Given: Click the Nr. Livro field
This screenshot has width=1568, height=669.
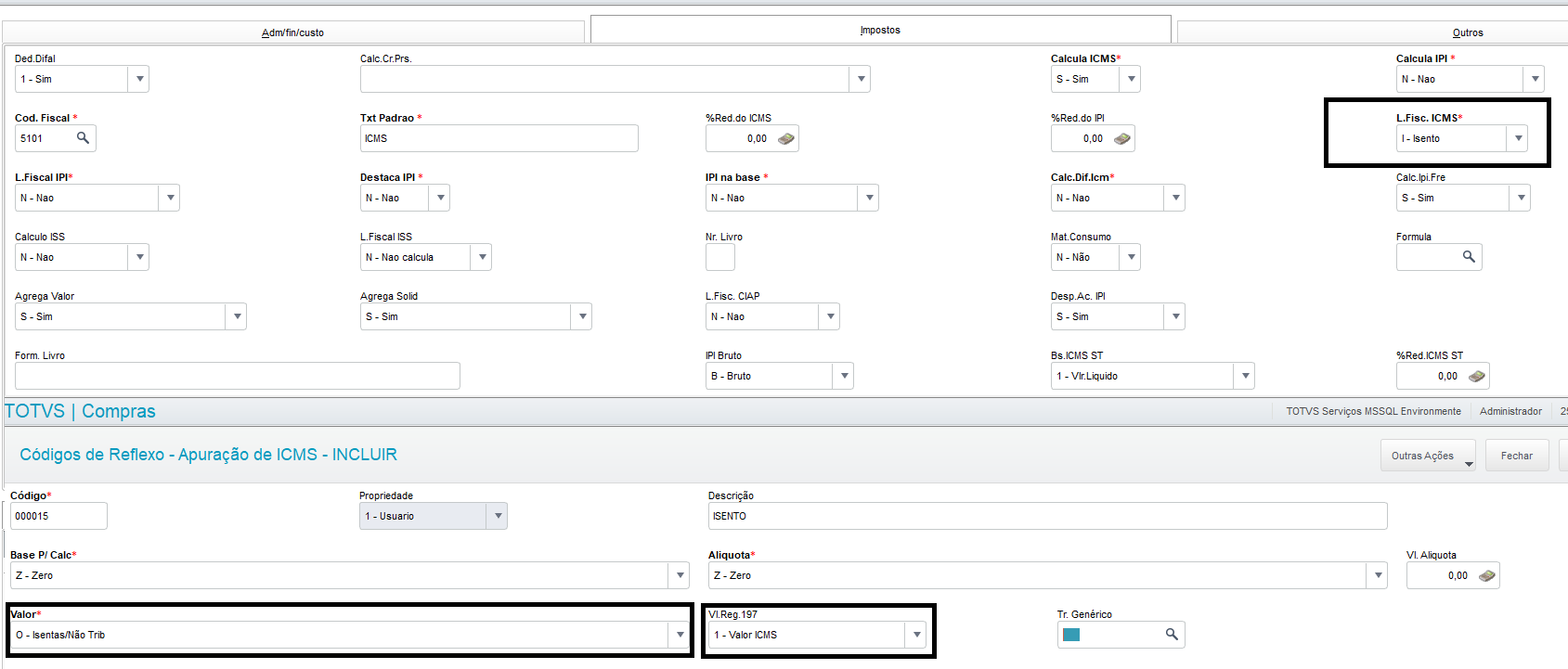Looking at the screenshot, I should (x=720, y=257).
